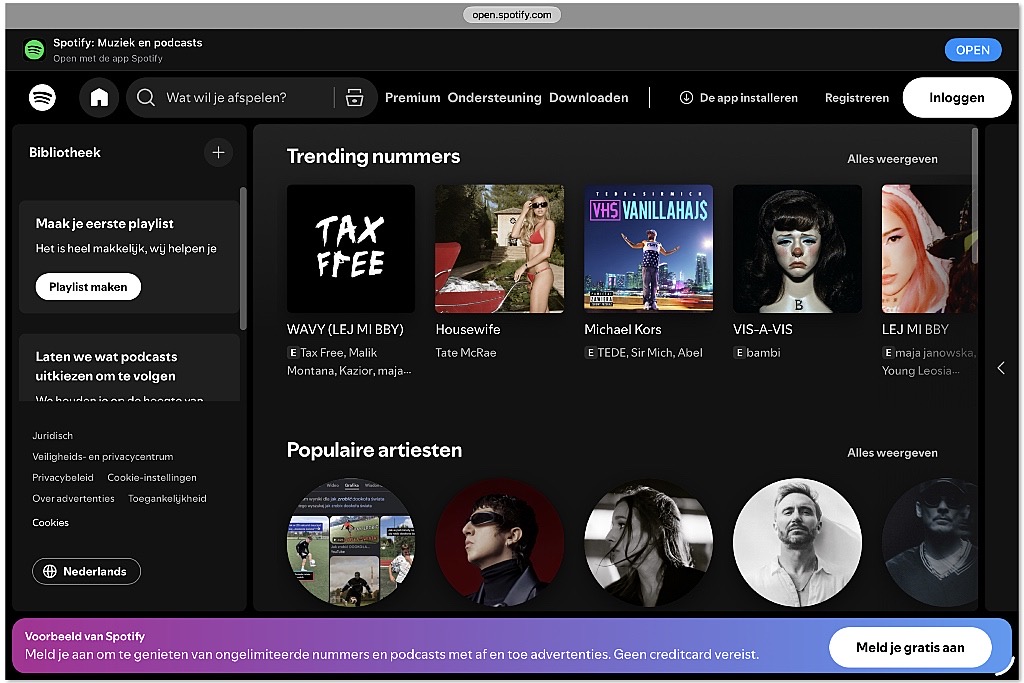This screenshot has width=1024, height=683.
Task: Open the LEJ MI BBY album cover
Action: (929, 249)
